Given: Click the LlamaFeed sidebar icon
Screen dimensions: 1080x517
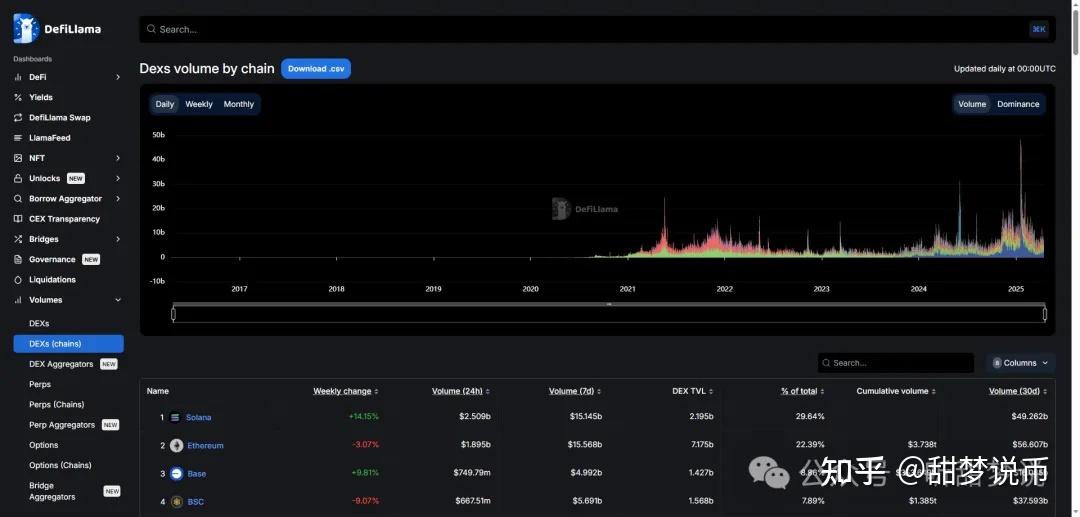Looking at the screenshot, I should coord(18,138).
